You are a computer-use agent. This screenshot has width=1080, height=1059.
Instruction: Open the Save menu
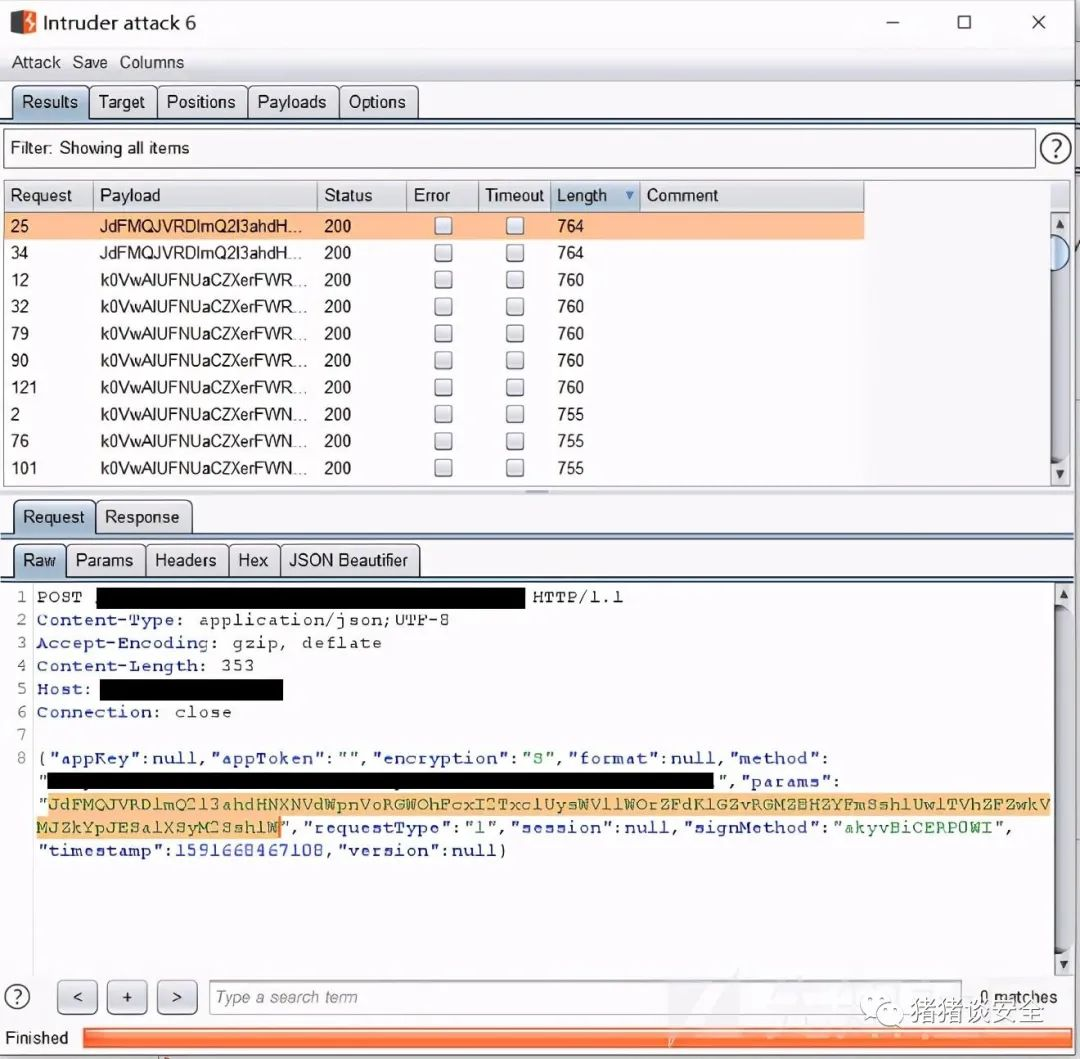pyautogui.click(x=90, y=63)
